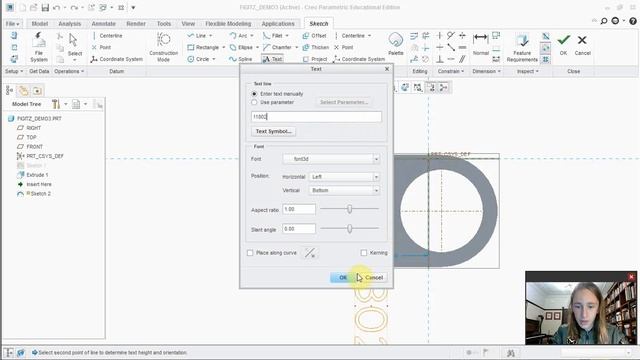The image size is (640, 360).
Task: Click OK in Text dialog
Action: (342, 278)
